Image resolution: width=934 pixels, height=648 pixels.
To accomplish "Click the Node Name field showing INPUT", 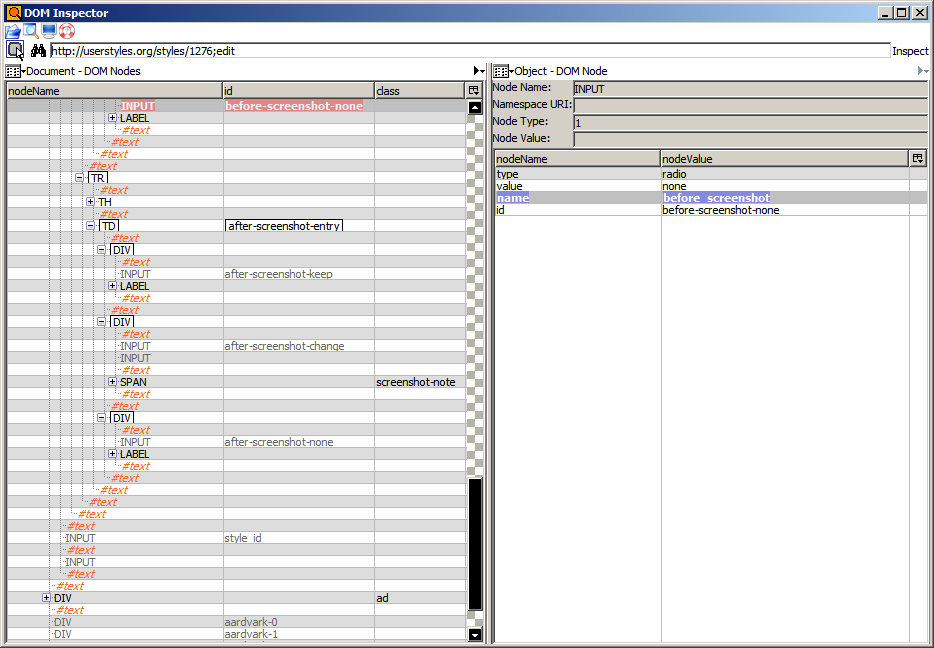I will [750, 89].
